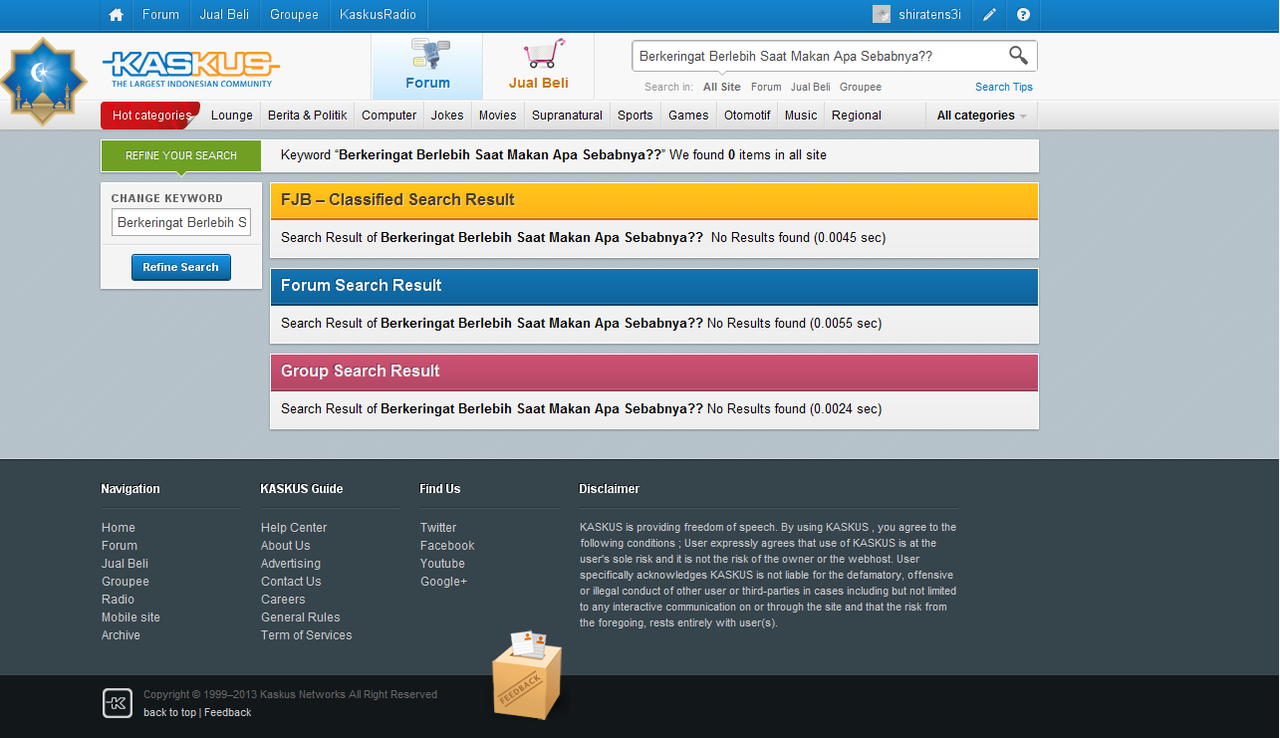Open Groupee in the top bar

[x=295, y=15]
